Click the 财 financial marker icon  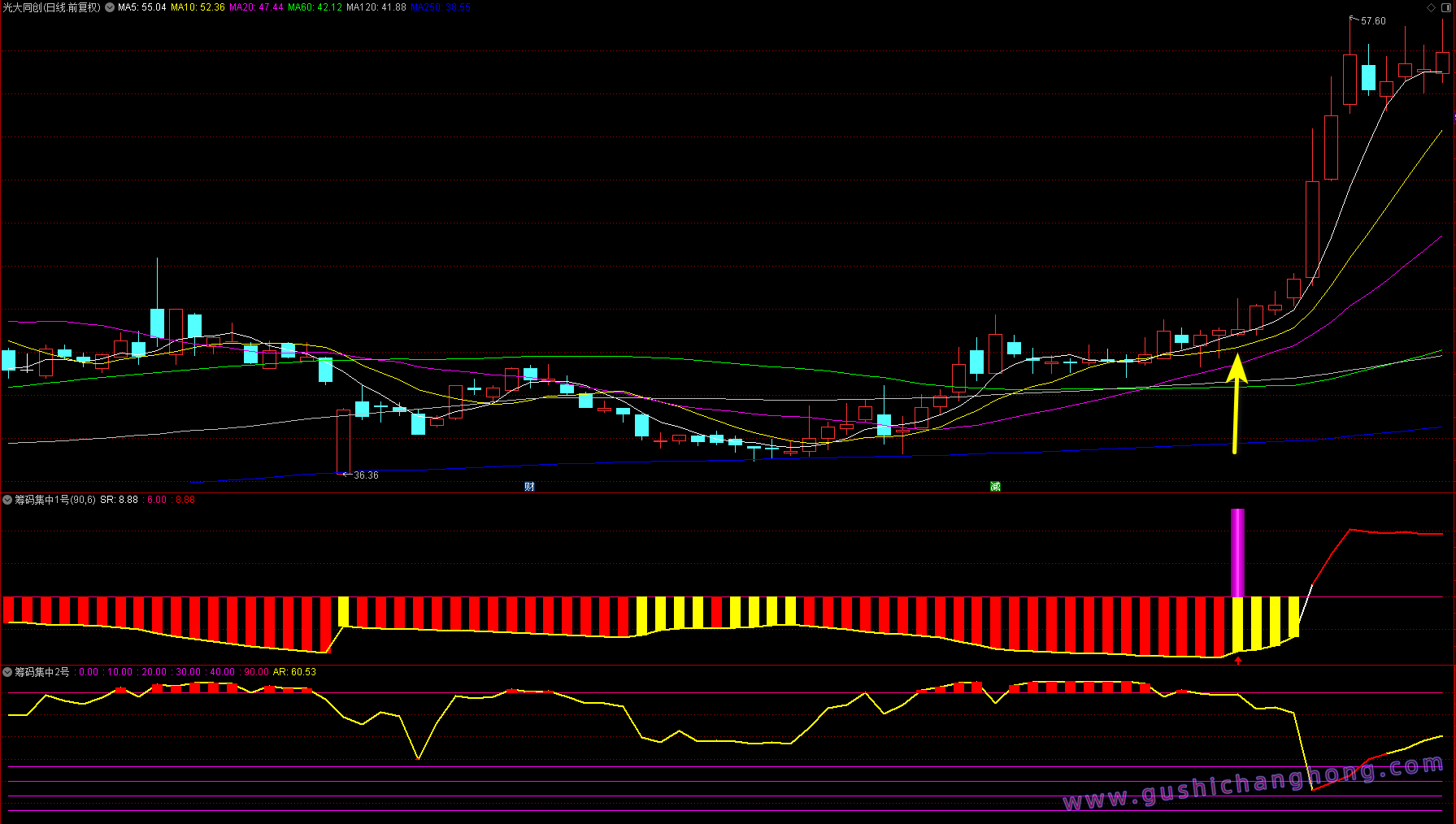529,487
